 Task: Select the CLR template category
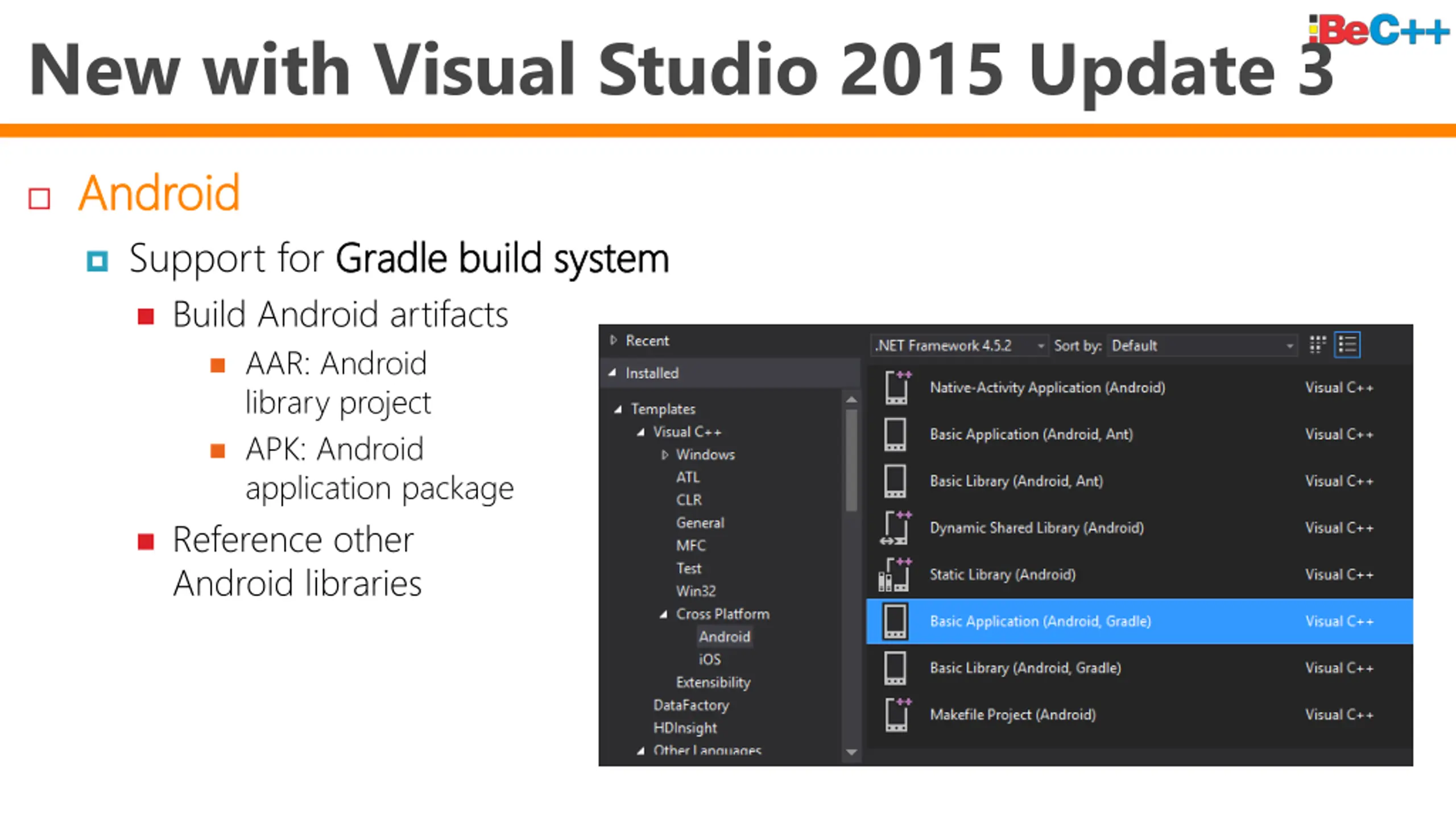tap(689, 500)
